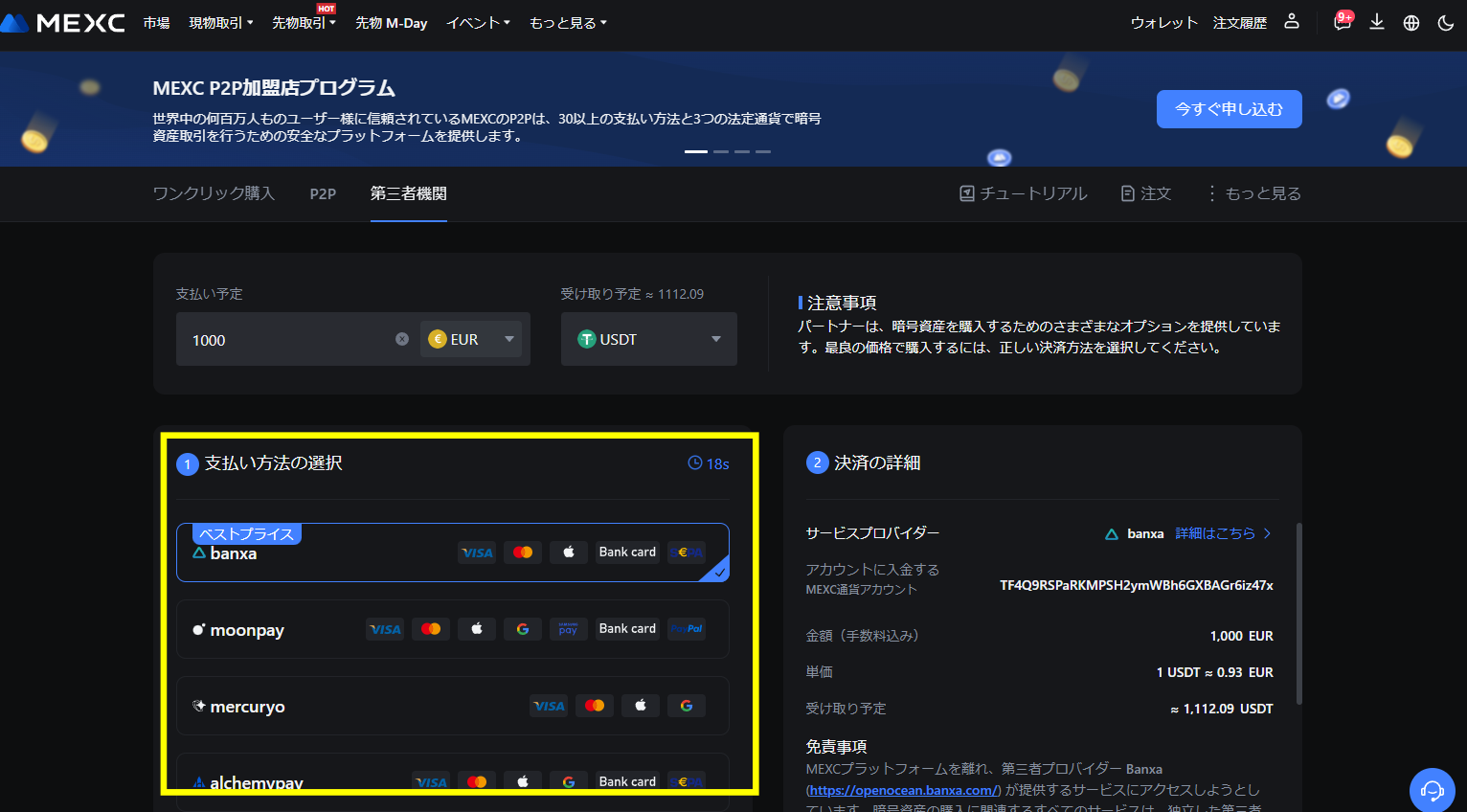1467x812 pixels.
Task: Click the Mastercard icon in the moonpay row
Action: 431,629
